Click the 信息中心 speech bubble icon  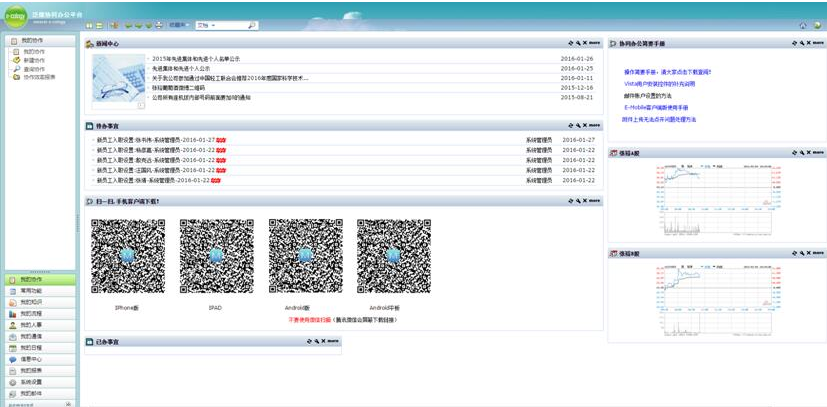[x=13, y=360]
